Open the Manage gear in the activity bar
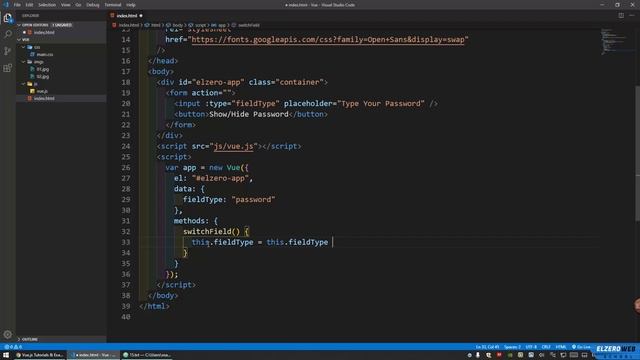 8,334
